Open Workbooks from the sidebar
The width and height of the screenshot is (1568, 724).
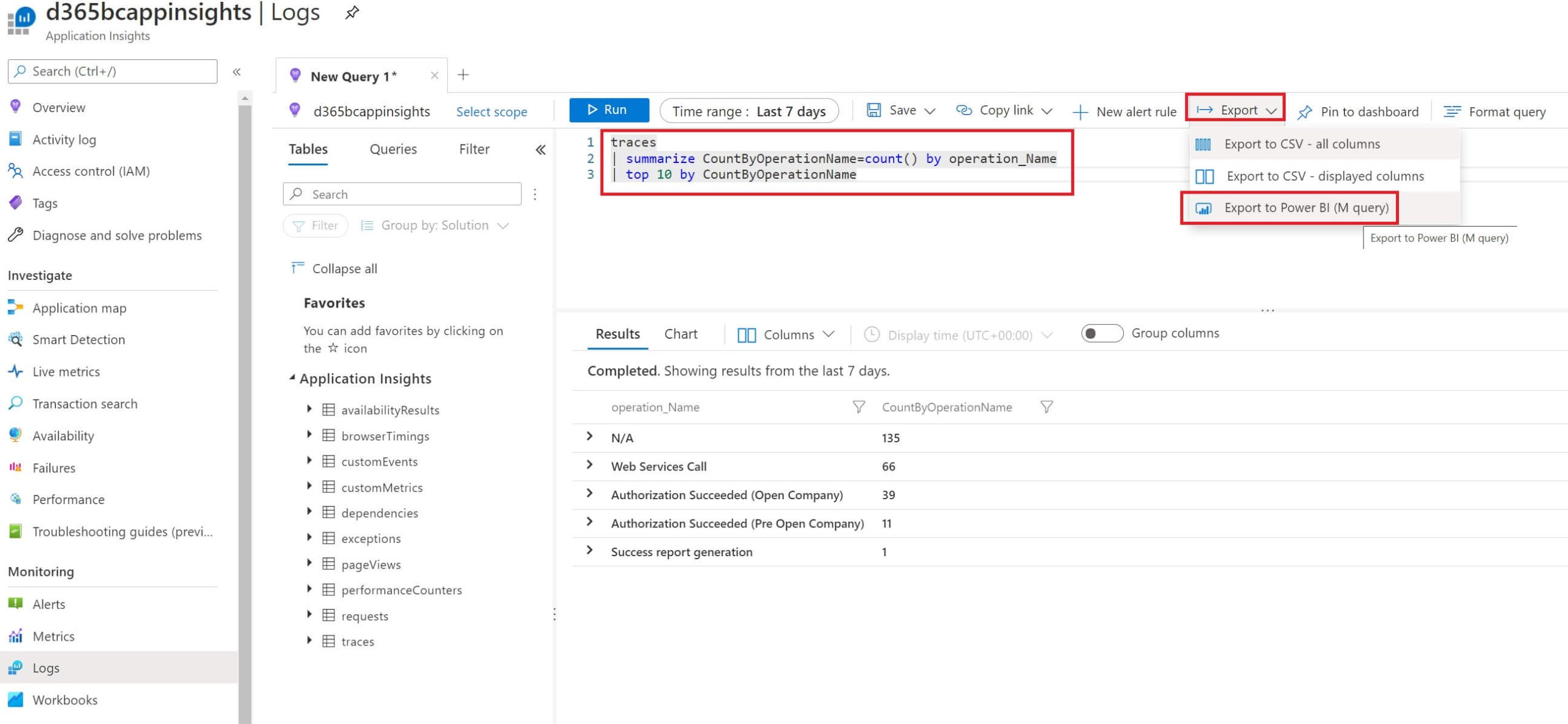64,699
